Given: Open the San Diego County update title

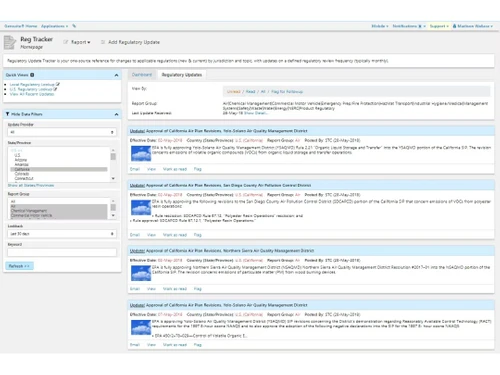Looking at the screenshot, I should pos(220,185).
